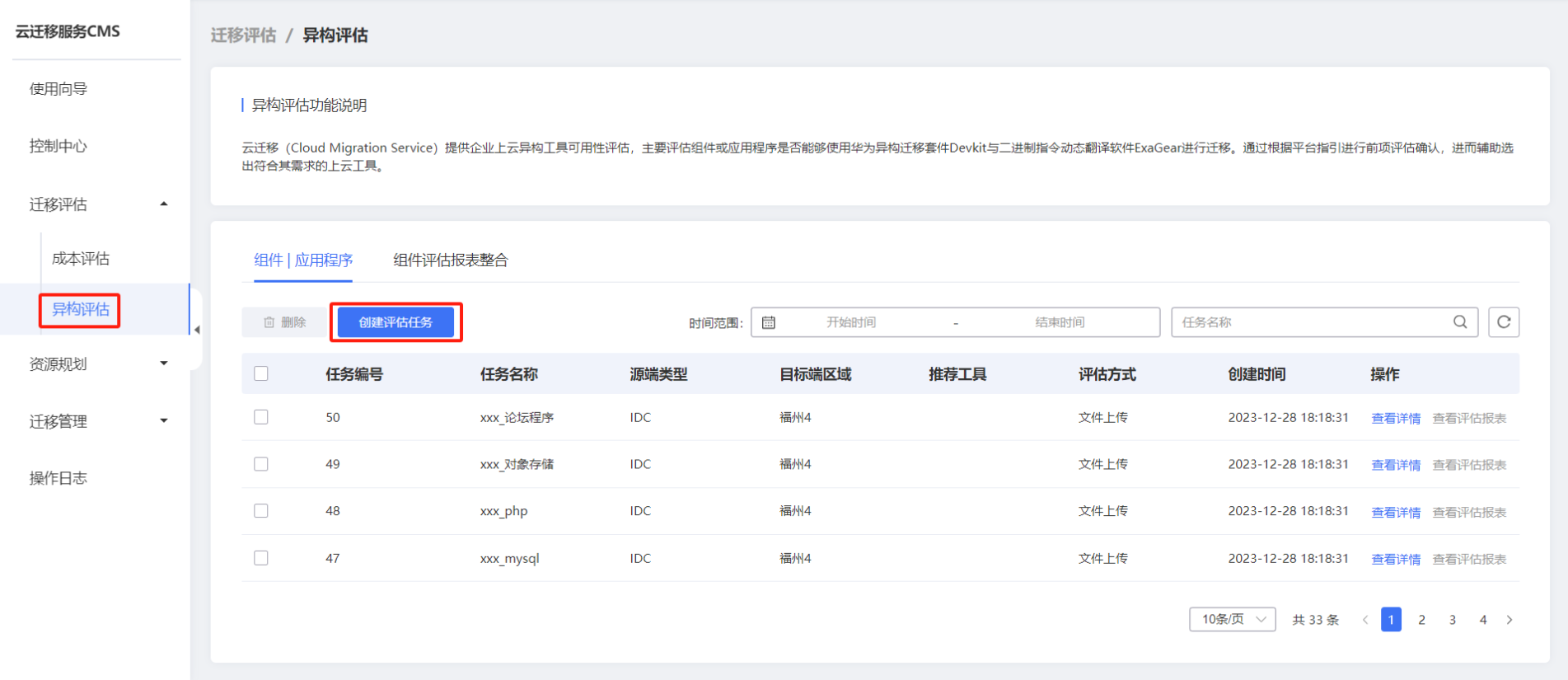Go to page 3
1568x680 pixels.
[1453, 620]
